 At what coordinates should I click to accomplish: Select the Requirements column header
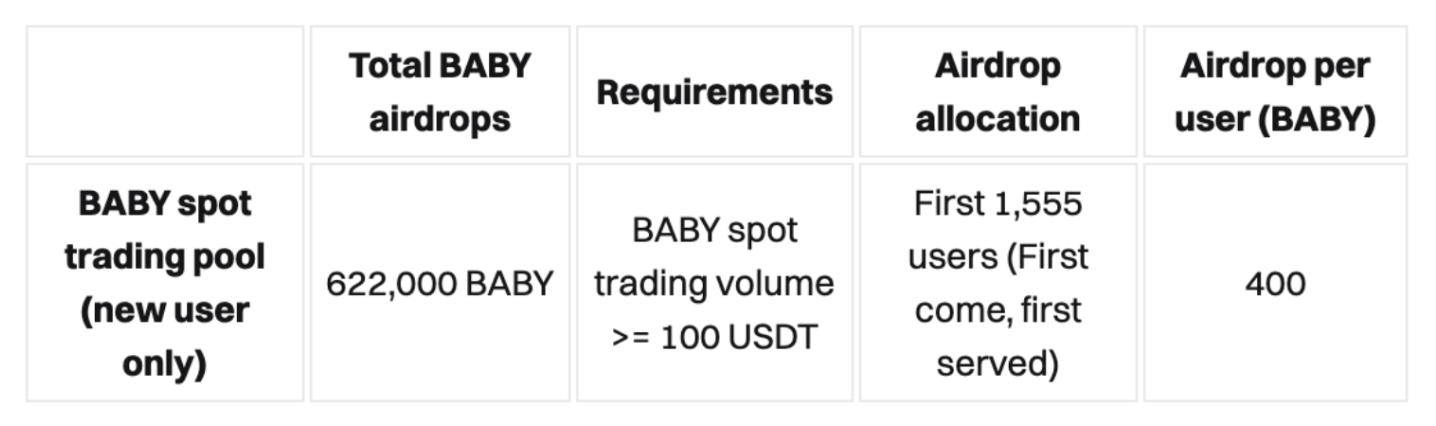(715, 92)
